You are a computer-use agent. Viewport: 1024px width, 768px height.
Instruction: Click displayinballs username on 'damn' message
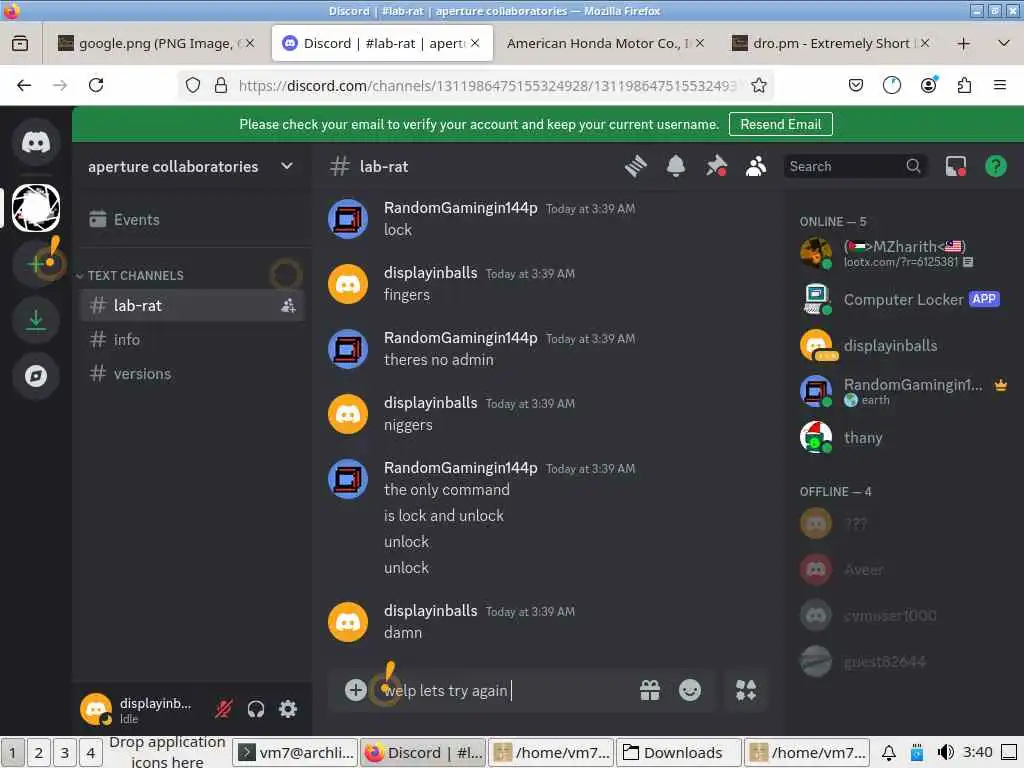(430, 611)
